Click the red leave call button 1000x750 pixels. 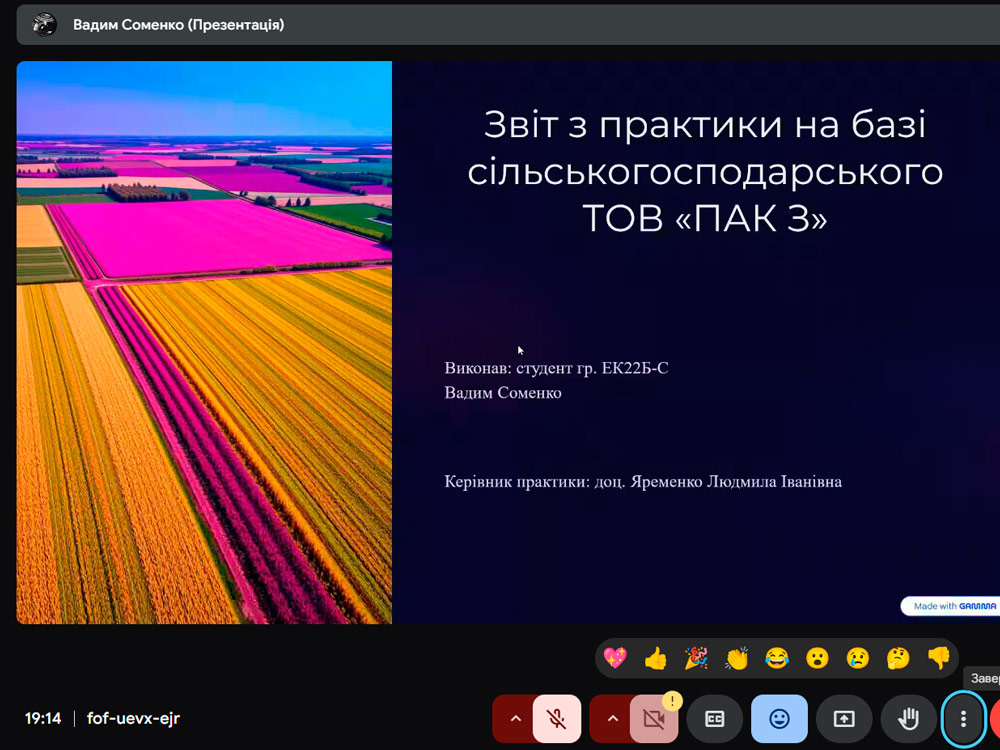tap(994, 719)
